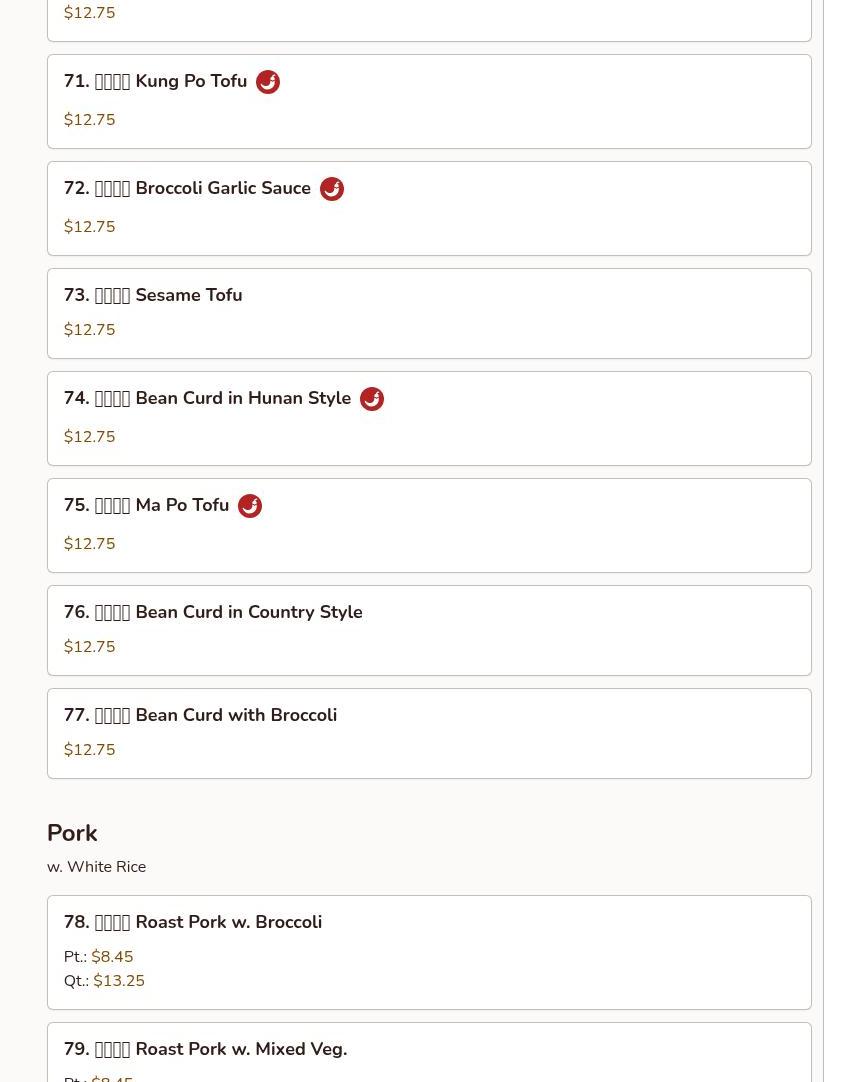Click the w. White Rice subtitle text
This screenshot has width=844, height=1082.
tap(97, 867)
